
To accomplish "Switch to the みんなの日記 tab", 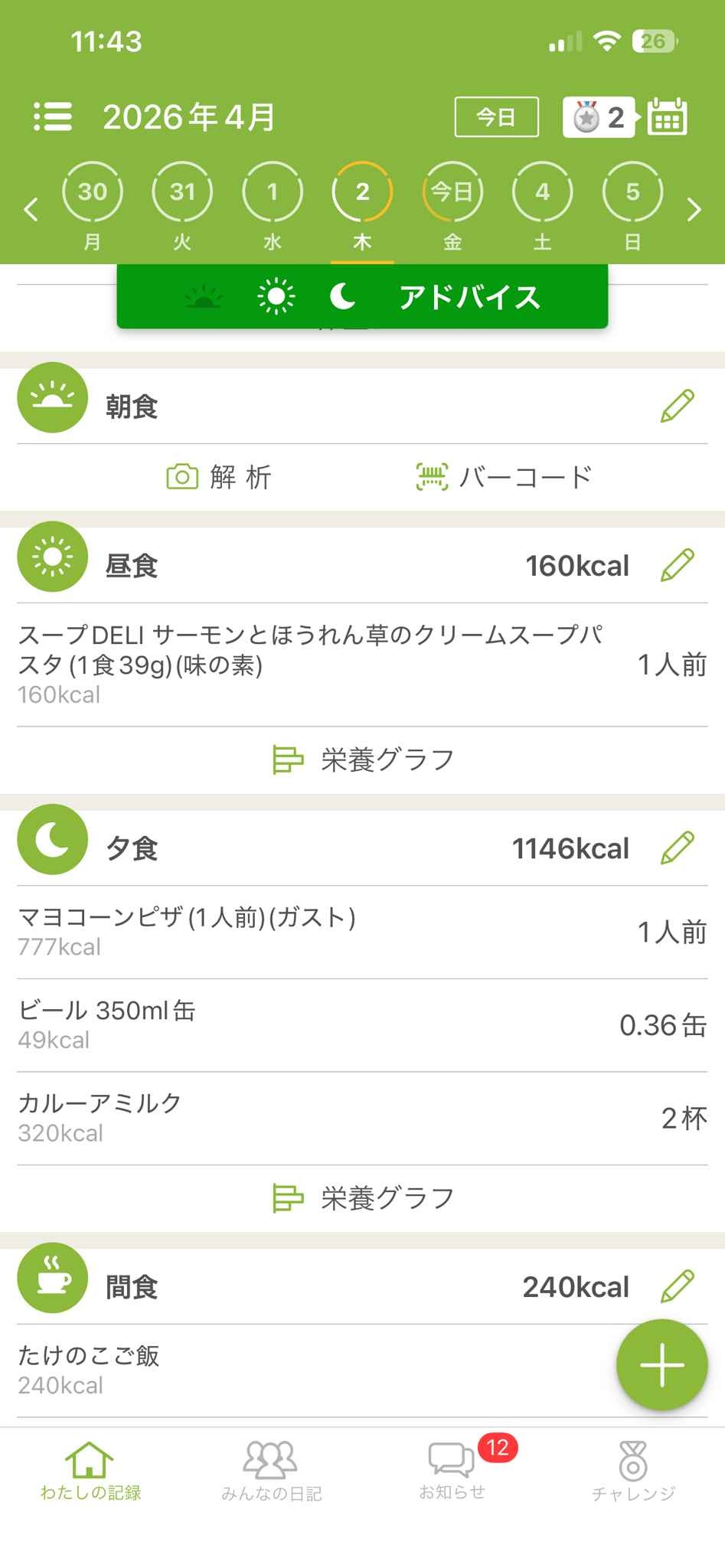I will 271,1471.
